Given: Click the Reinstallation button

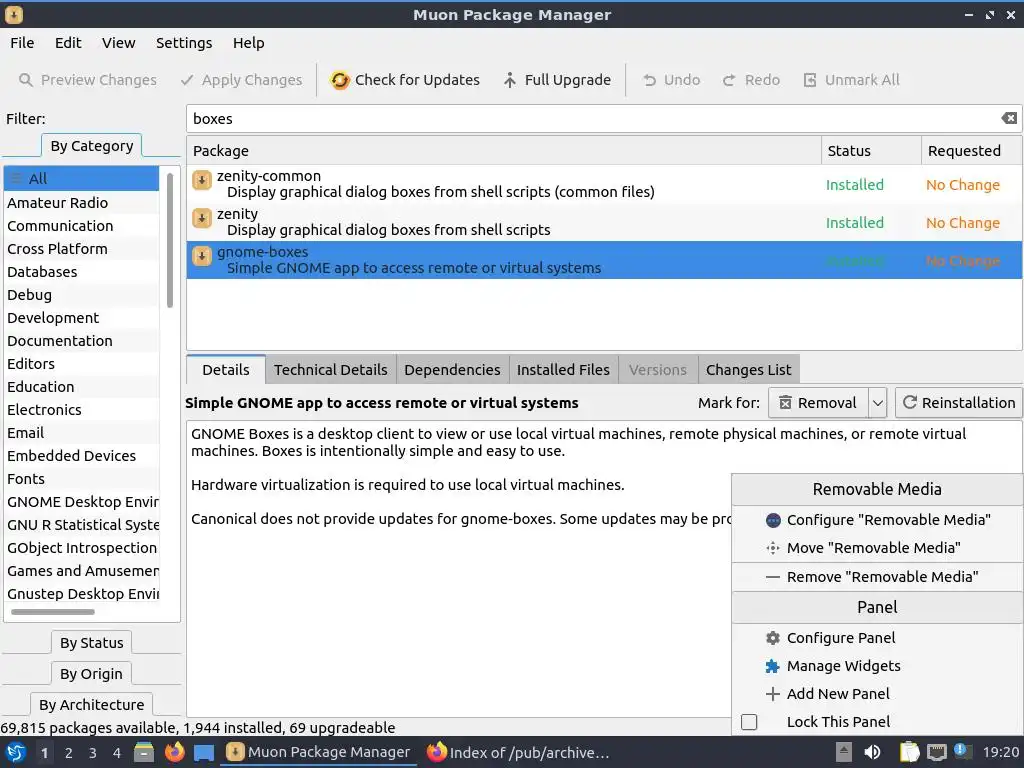Looking at the screenshot, I should coord(958,403).
